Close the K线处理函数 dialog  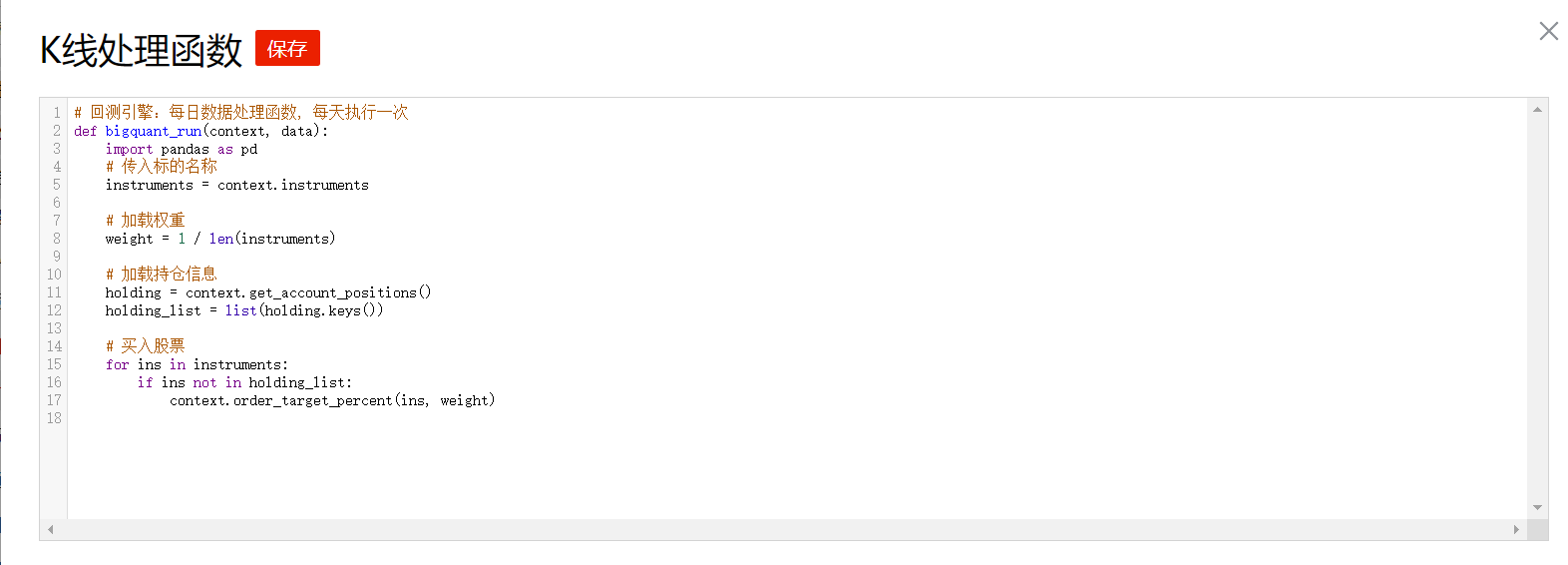click(x=1548, y=31)
